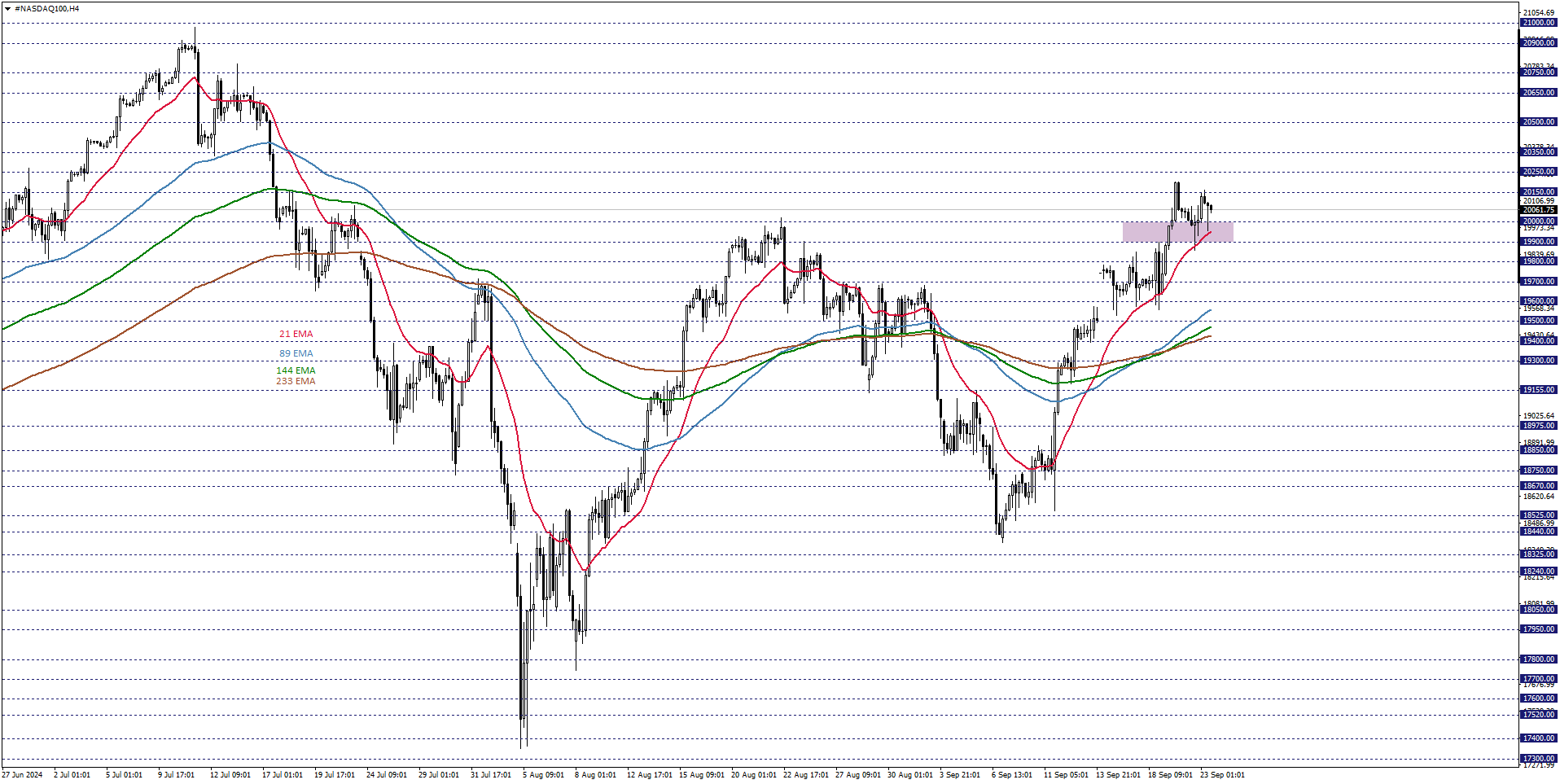
Task: Click the 17700.00 level price label
Action: click(1539, 679)
